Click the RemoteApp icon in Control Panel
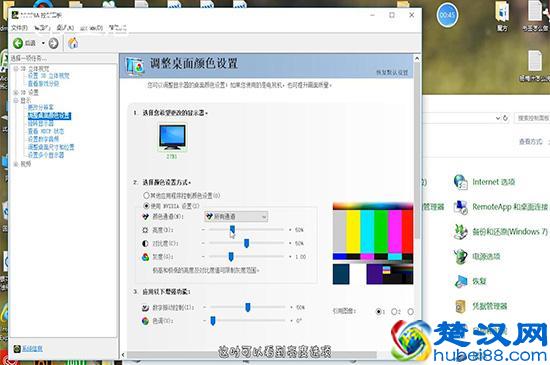 click(461, 207)
